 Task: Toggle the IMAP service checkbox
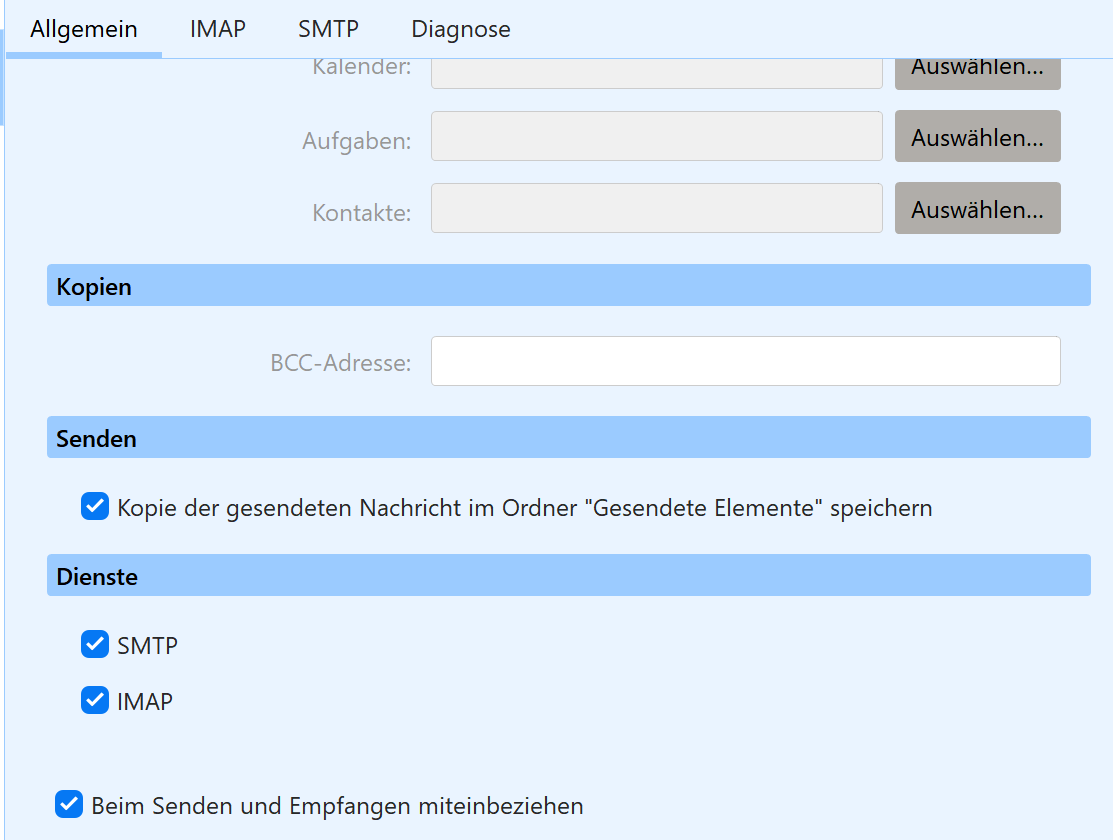click(x=95, y=701)
